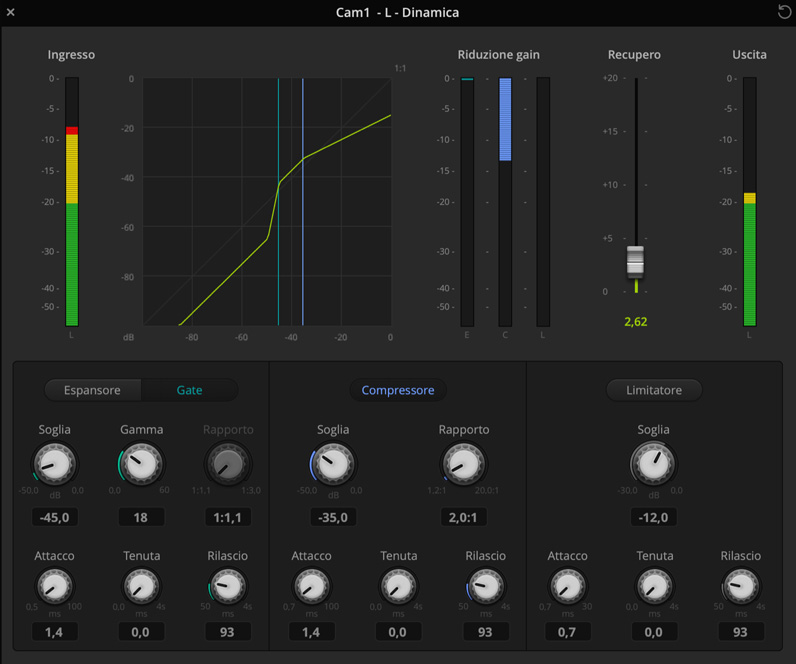Close the Dinamica window with X icon
796x664 pixels.
(11, 12)
